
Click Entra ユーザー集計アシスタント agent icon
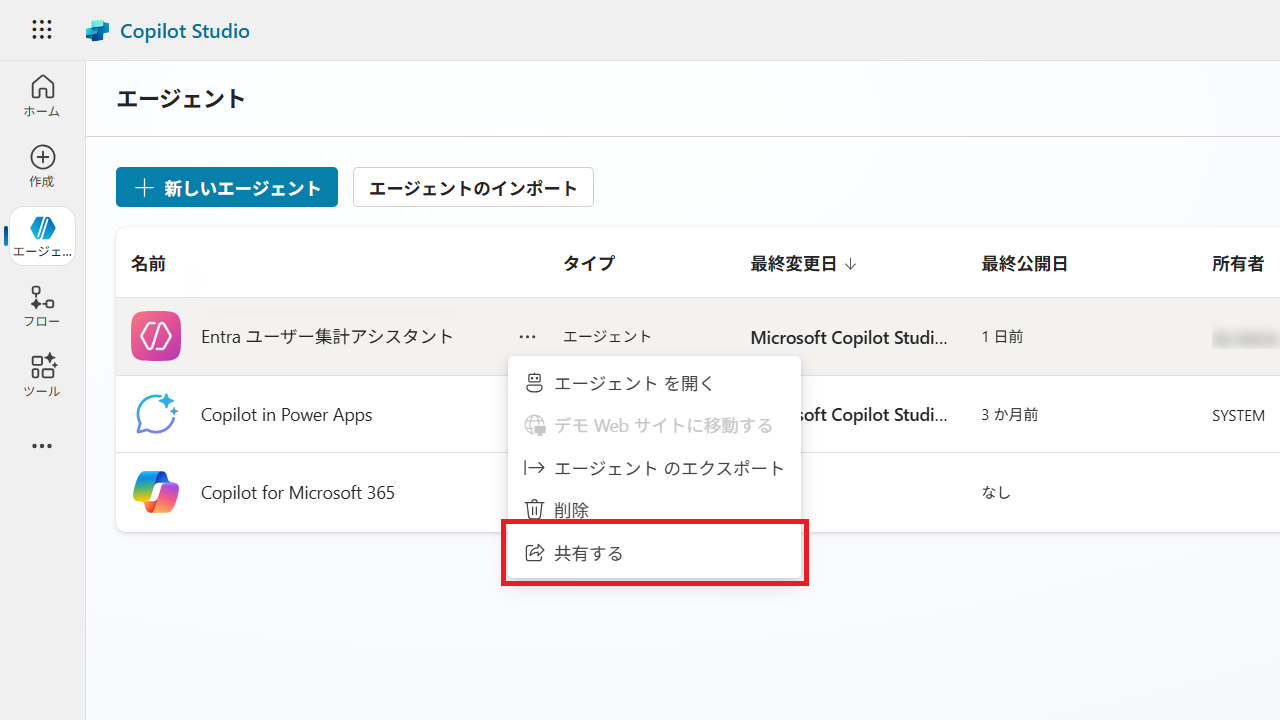[156, 336]
